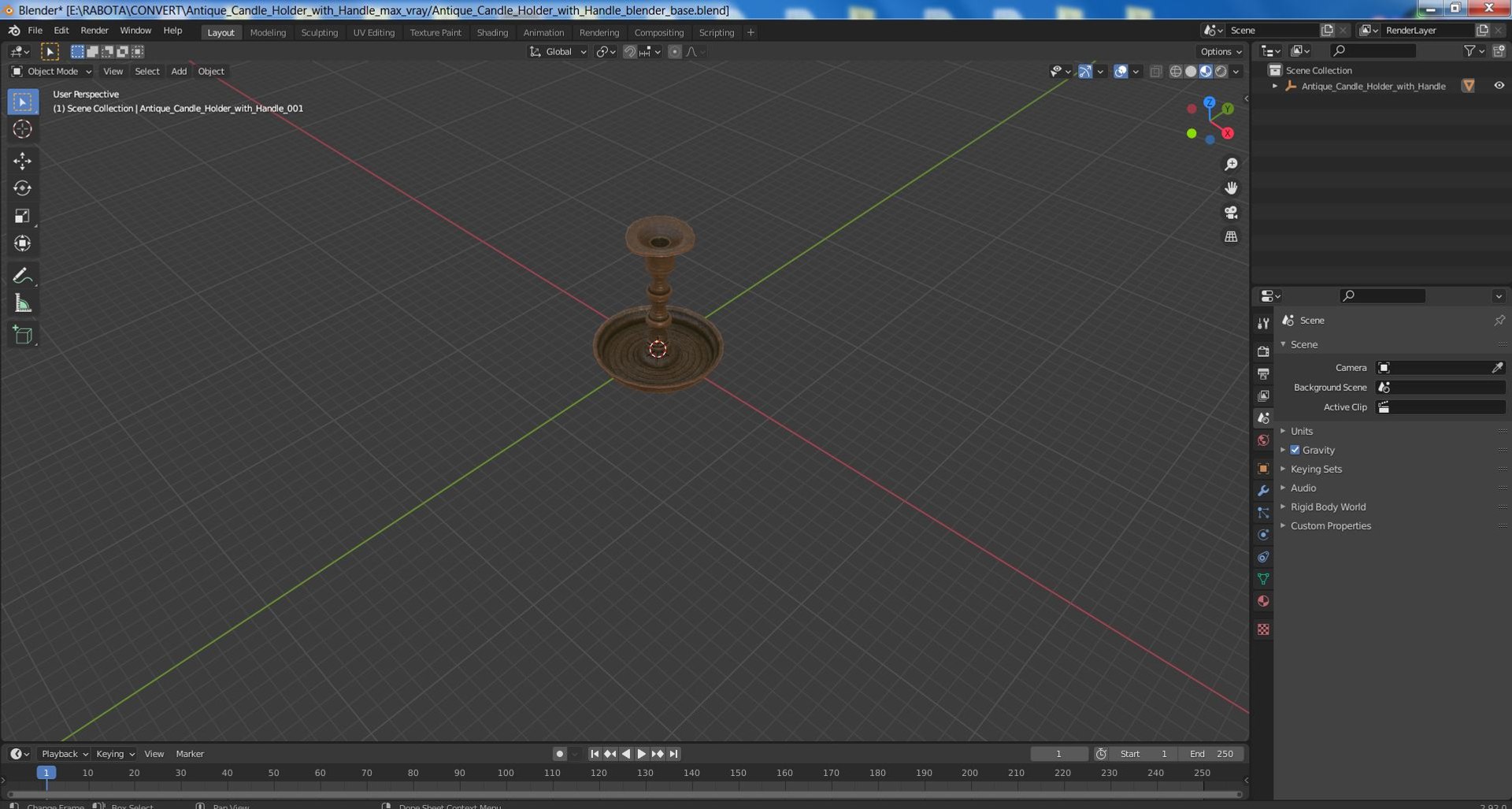Click the viewport zoom magnifier icon
This screenshot has height=809, width=1512.
1231,164
